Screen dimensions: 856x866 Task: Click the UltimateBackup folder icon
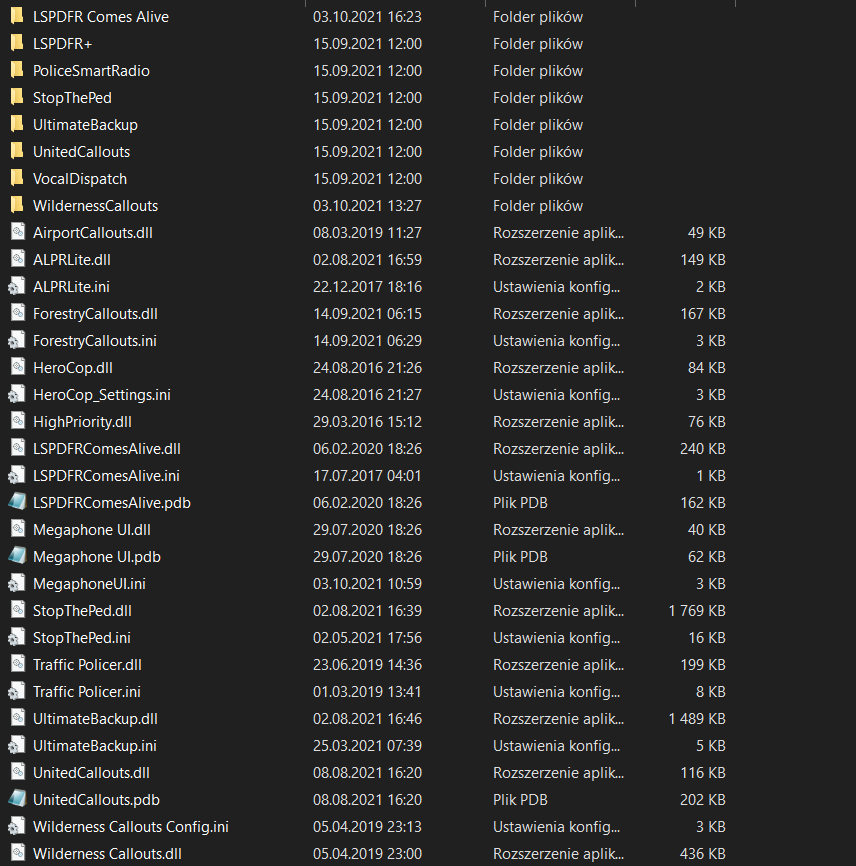point(17,124)
